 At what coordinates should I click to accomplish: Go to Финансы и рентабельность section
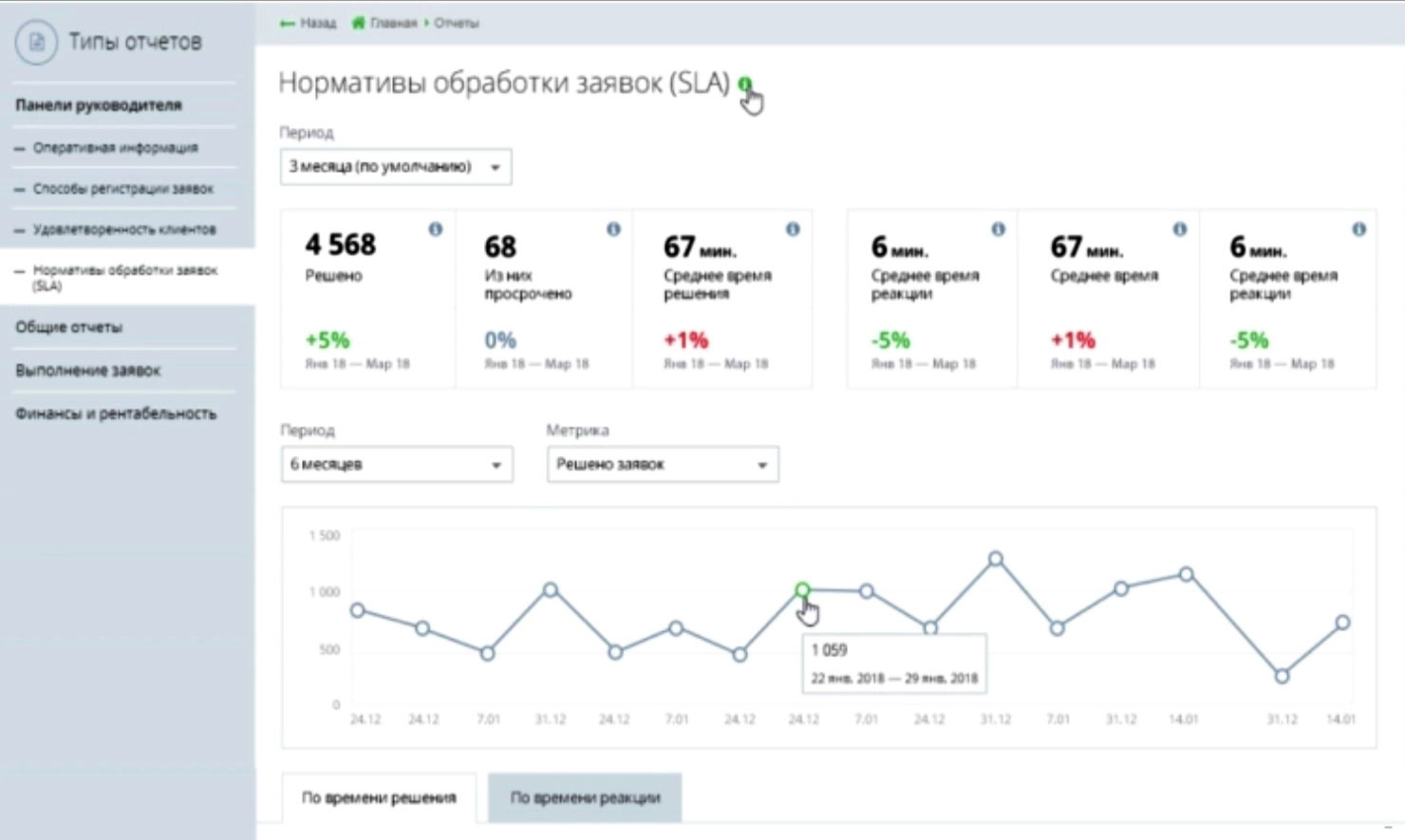[x=115, y=414]
